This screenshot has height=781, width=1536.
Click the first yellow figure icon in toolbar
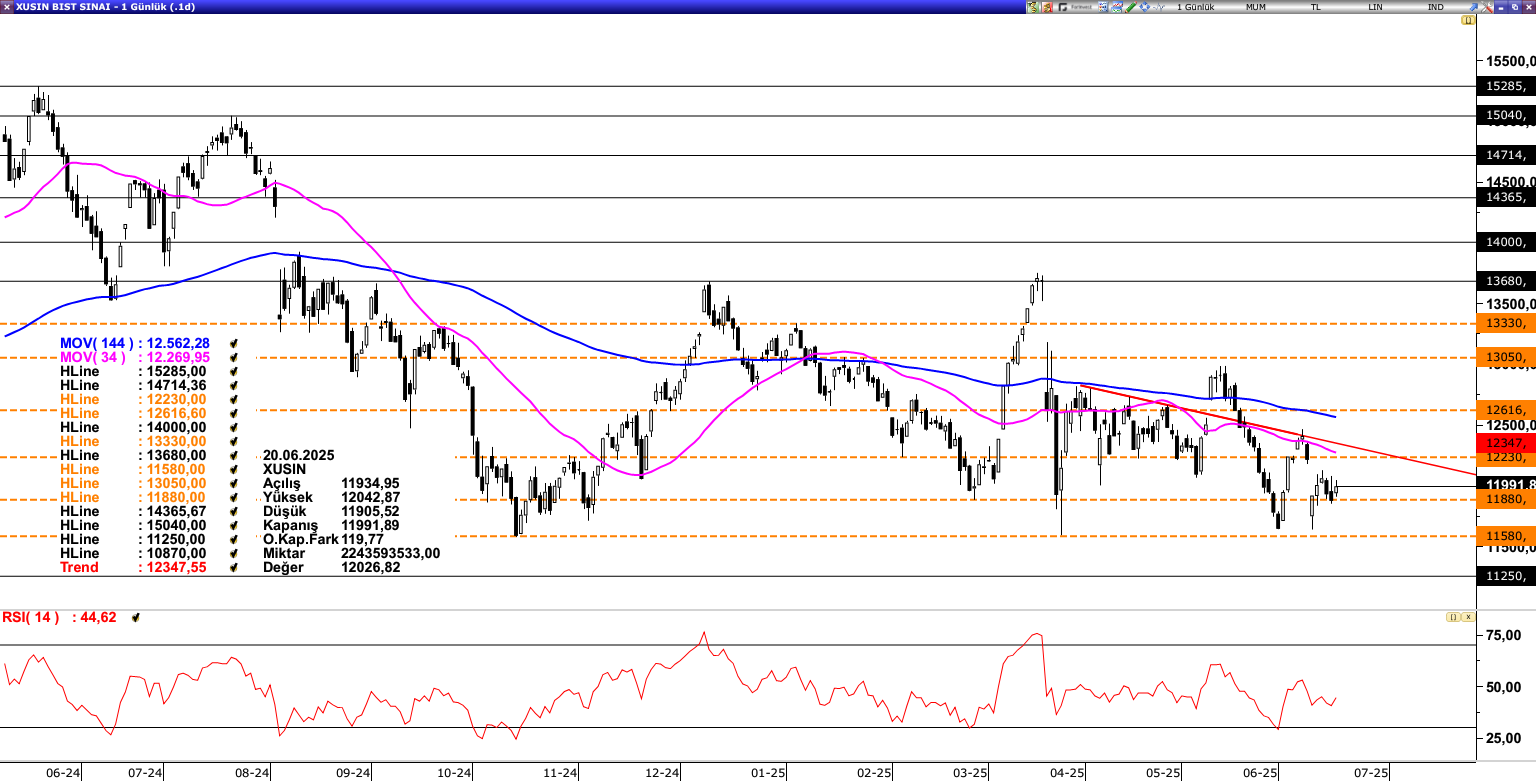pos(1033,7)
